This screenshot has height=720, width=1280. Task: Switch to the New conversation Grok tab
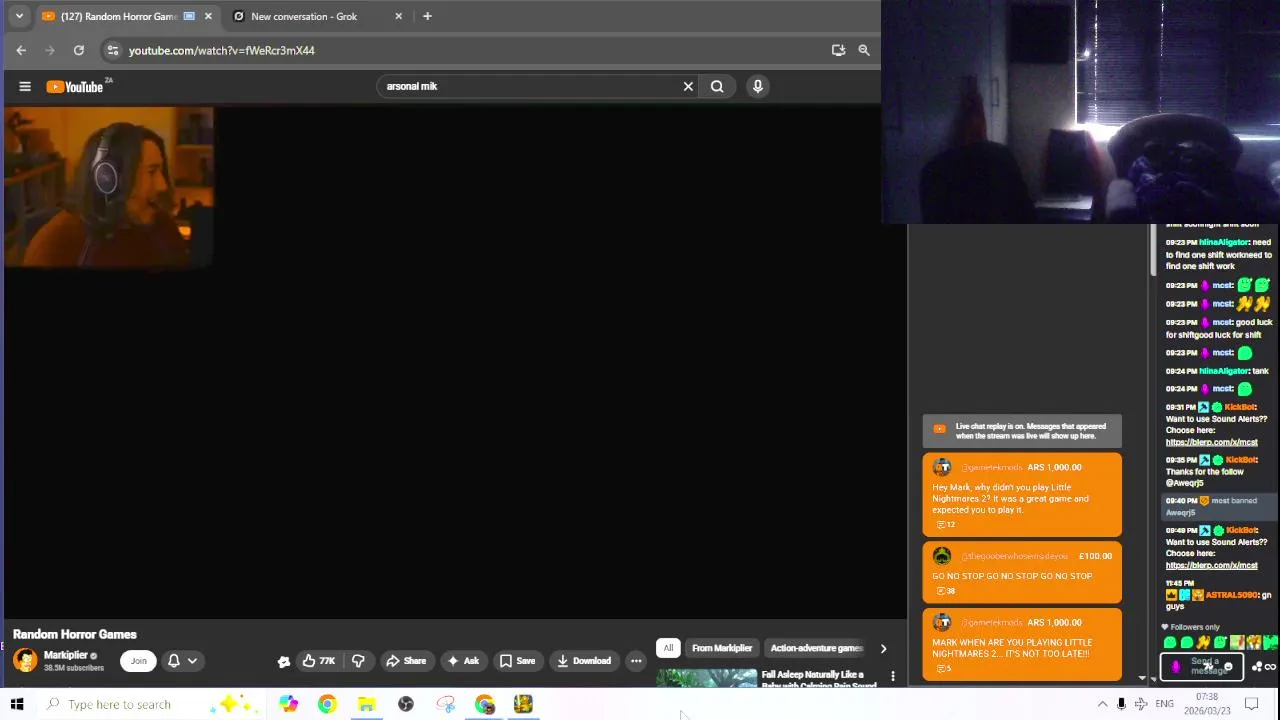point(304,16)
